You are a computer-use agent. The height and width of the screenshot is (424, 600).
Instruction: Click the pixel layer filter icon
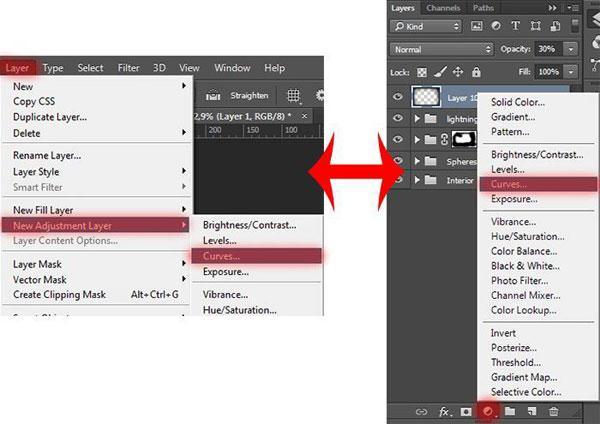point(476,26)
